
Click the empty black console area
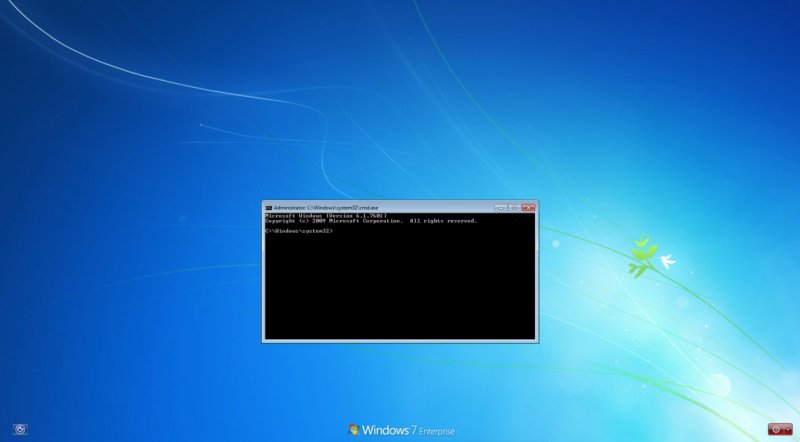coord(400,290)
